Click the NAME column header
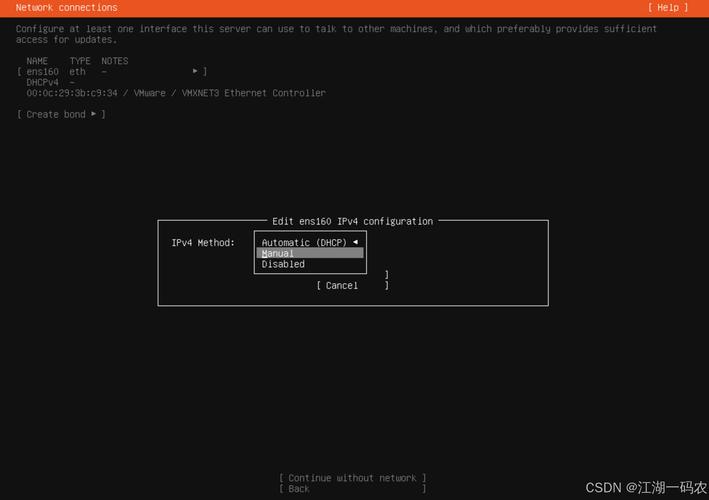 click(37, 61)
